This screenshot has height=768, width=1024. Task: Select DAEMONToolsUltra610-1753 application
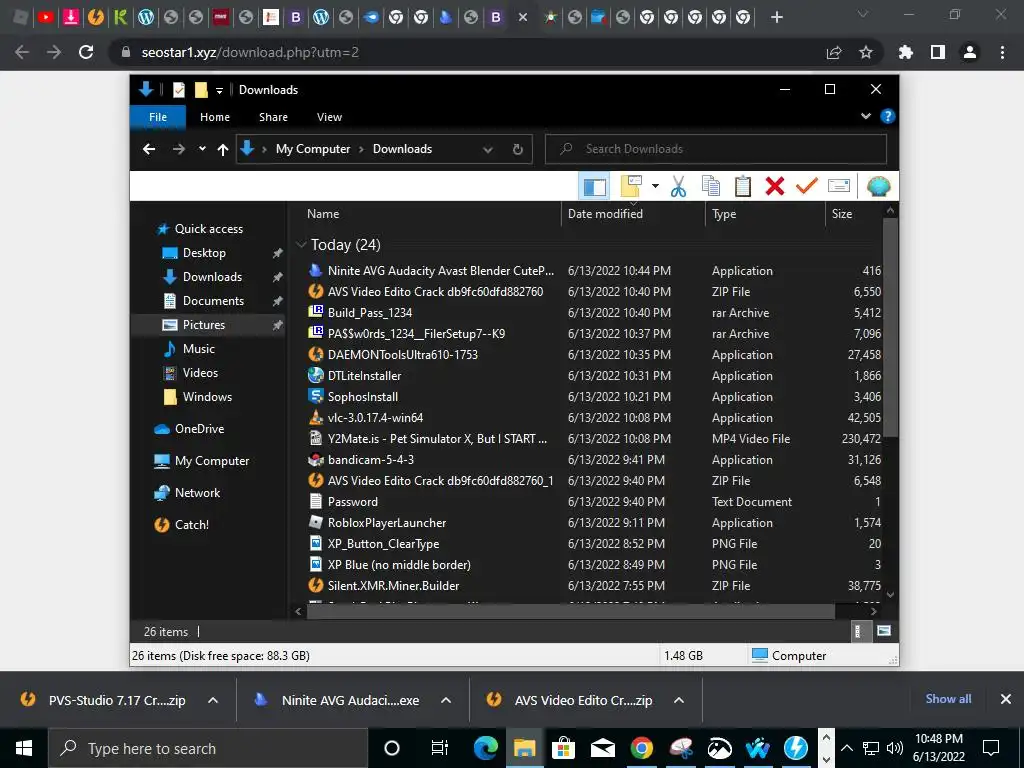(x=402, y=355)
